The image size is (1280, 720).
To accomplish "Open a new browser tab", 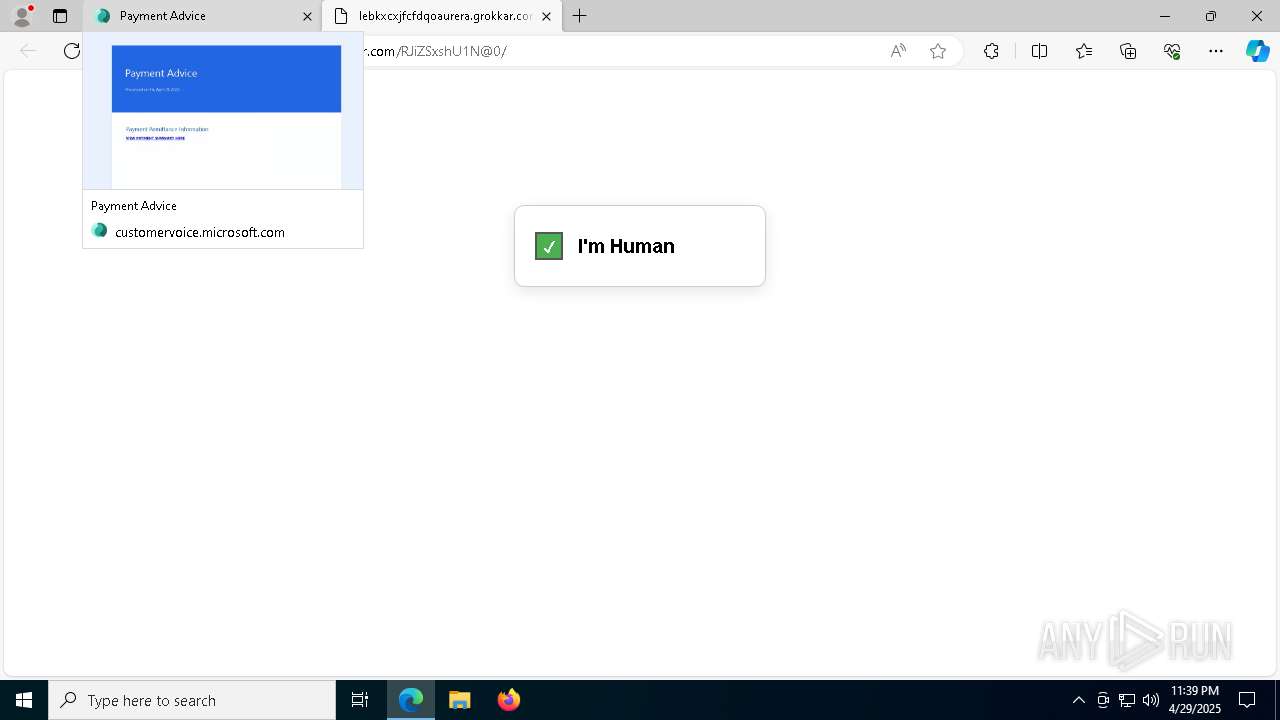I will coord(580,16).
